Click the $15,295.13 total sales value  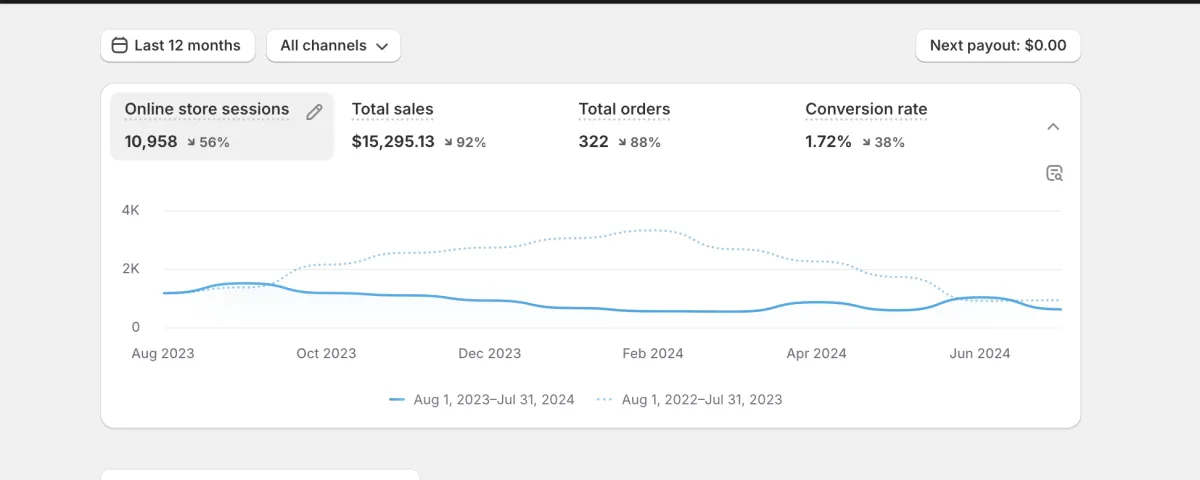click(x=393, y=142)
